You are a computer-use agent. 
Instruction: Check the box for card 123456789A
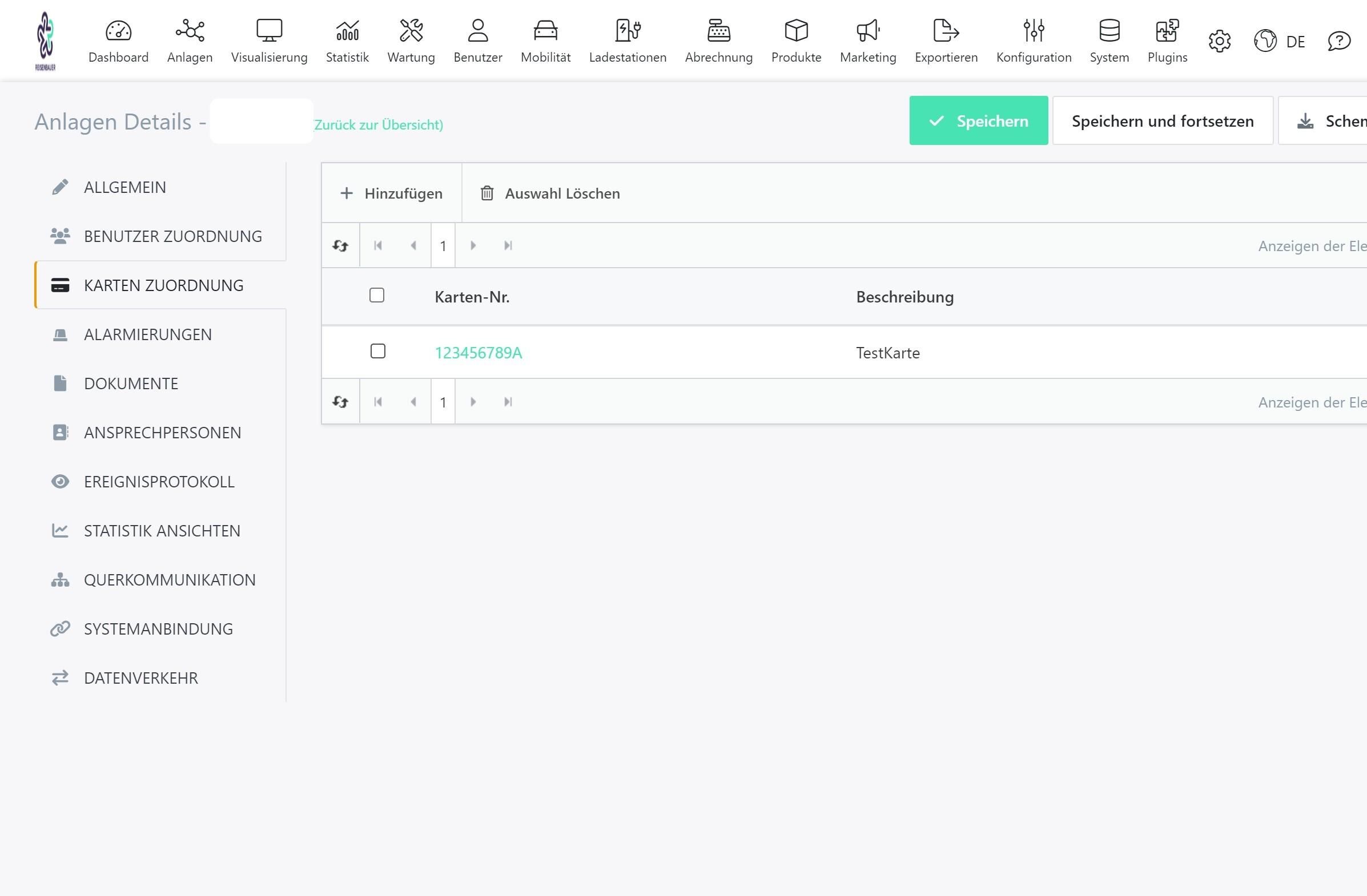tap(378, 352)
